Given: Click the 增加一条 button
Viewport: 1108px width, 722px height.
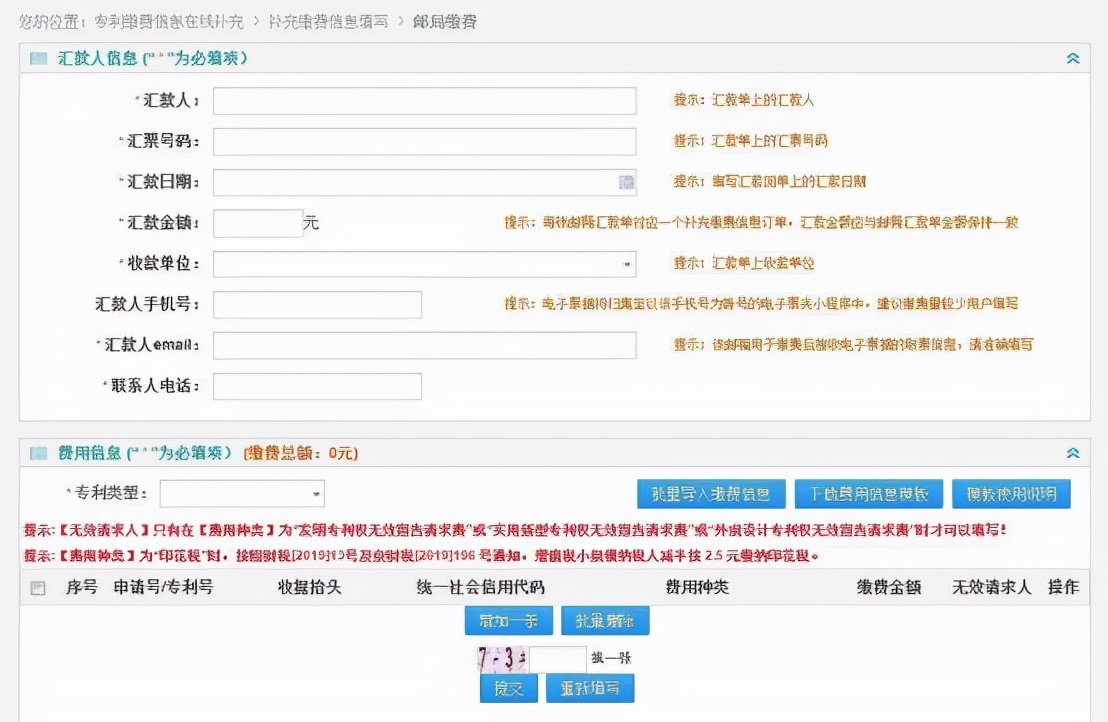Looking at the screenshot, I should coord(508,621).
